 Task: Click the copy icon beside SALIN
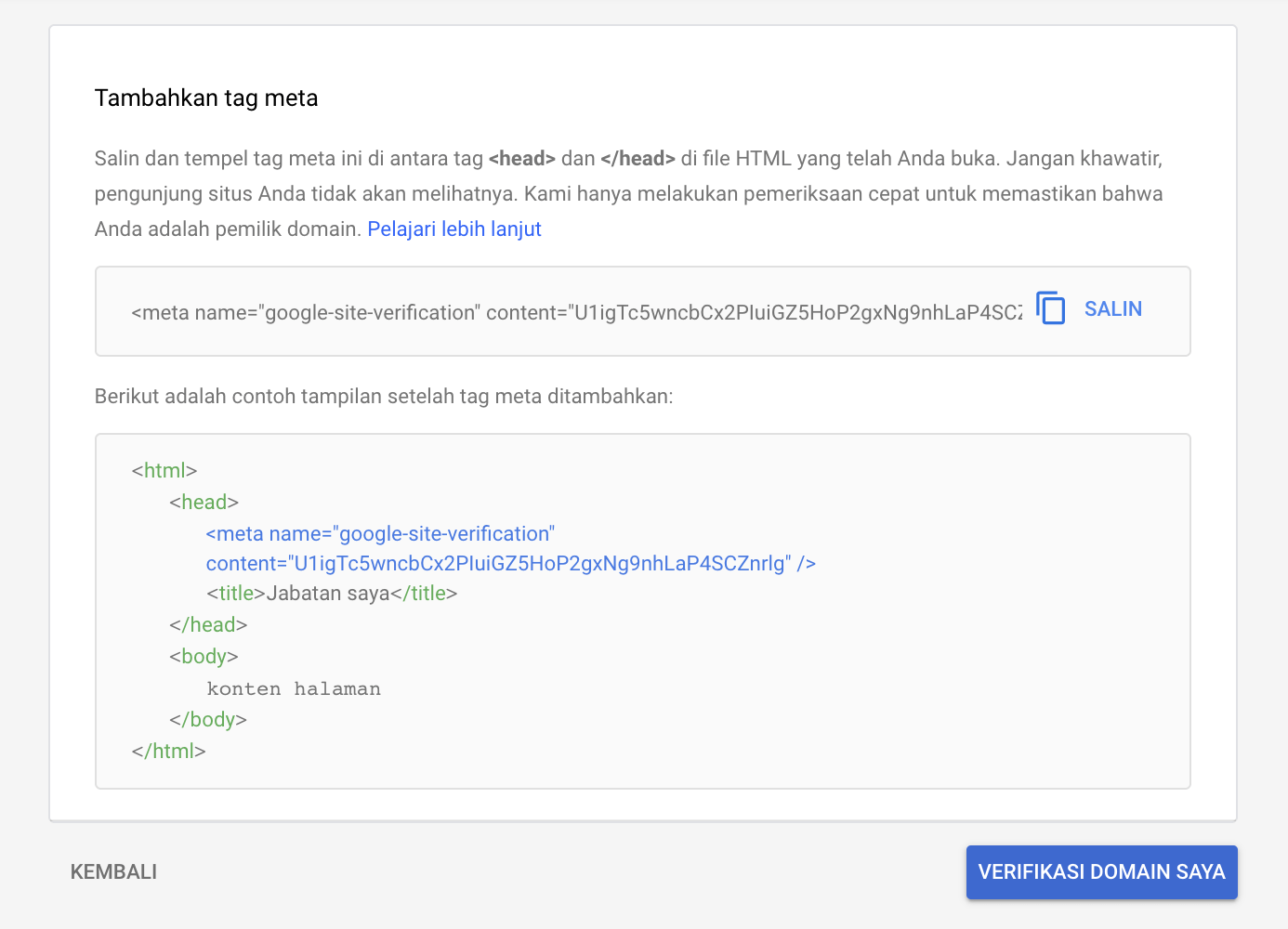pyautogui.click(x=1051, y=308)
